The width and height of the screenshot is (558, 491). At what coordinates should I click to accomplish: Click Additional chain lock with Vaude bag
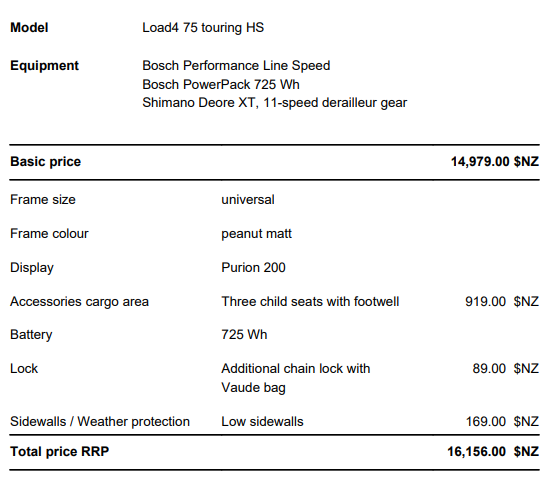295,378
